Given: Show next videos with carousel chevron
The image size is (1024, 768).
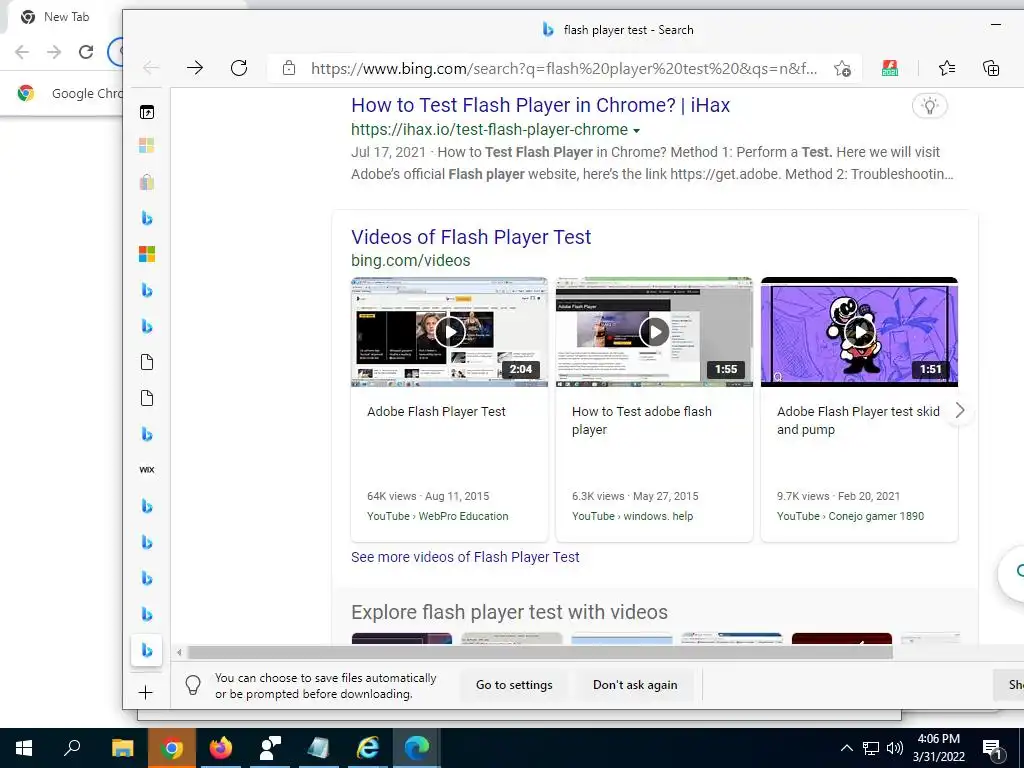Looking at the screenshot, I should click(959, 411).
